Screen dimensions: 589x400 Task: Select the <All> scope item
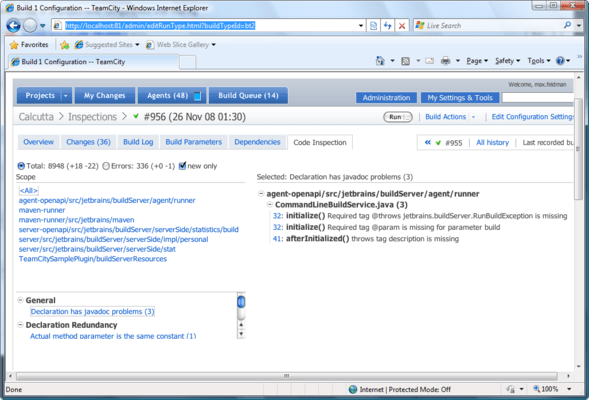click(29, 191)
